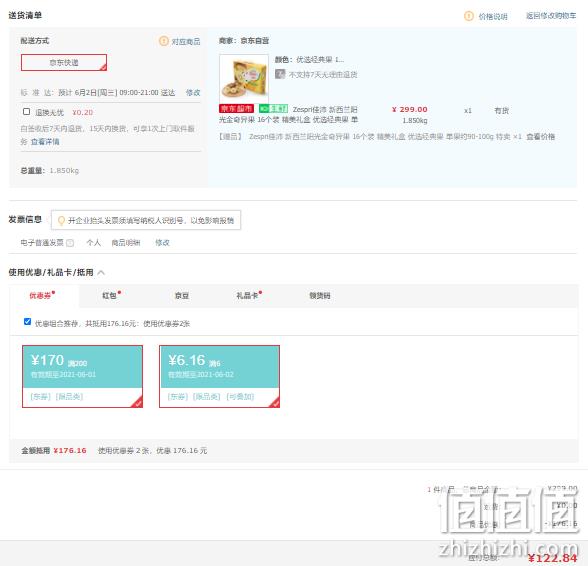This screenshot has width=588, height=566.
Task: Uncheck 优惠组合推荐 checkbox
Action: tap(27, 322)
